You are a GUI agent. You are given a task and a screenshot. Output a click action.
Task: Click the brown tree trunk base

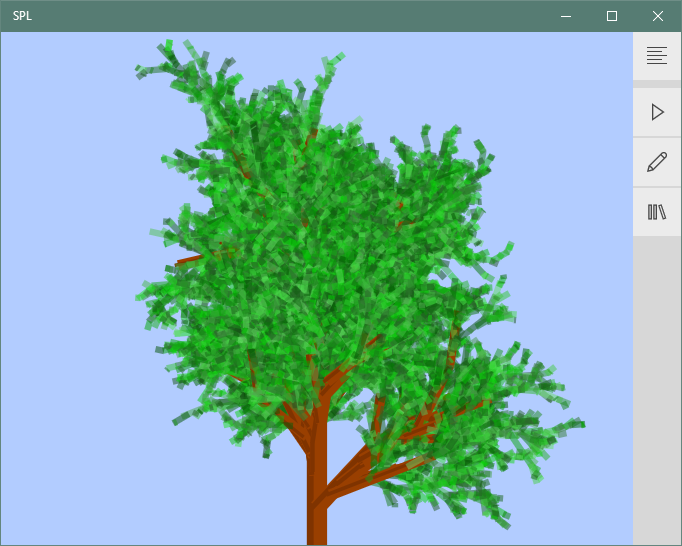coord(317,520)
